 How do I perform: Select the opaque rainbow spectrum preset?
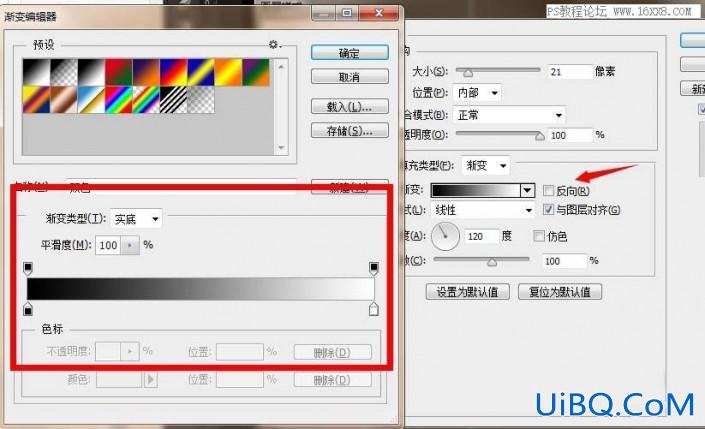tap(119, 99)
